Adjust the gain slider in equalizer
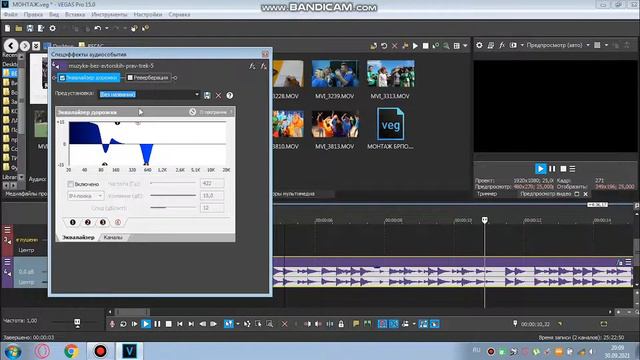Image resolution: width=640 pixels, height=360 pixels. coord(173,196)
